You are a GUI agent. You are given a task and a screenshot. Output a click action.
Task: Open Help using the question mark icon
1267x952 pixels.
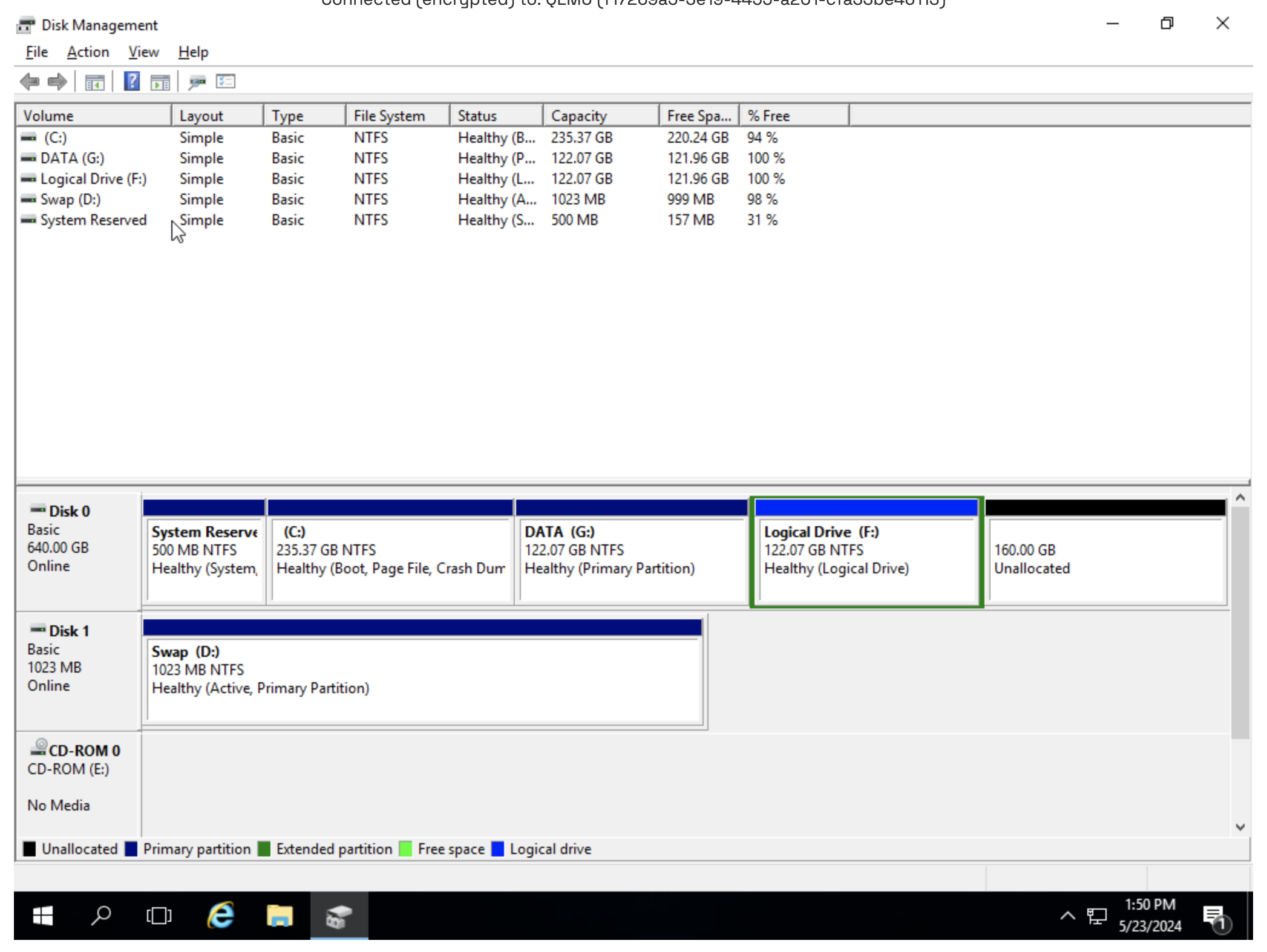pyautogui.click(x=131, y=82)
